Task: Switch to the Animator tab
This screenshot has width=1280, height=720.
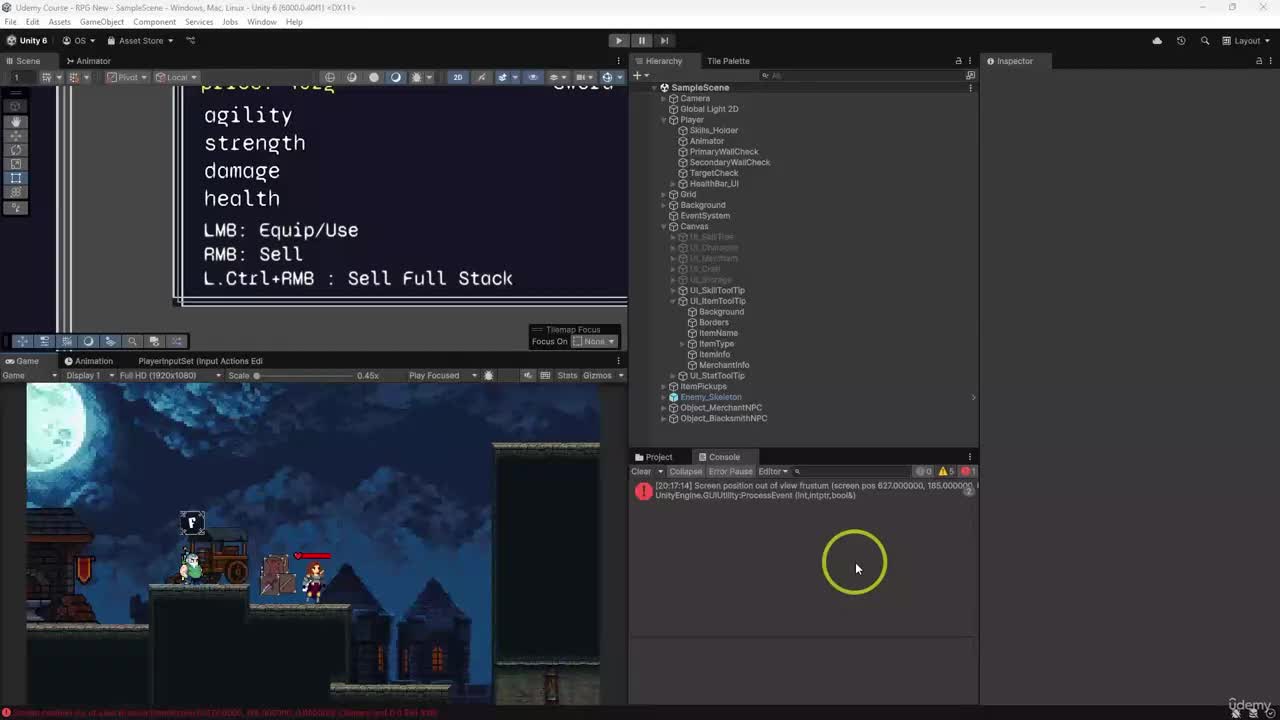Action: point(88,61)
